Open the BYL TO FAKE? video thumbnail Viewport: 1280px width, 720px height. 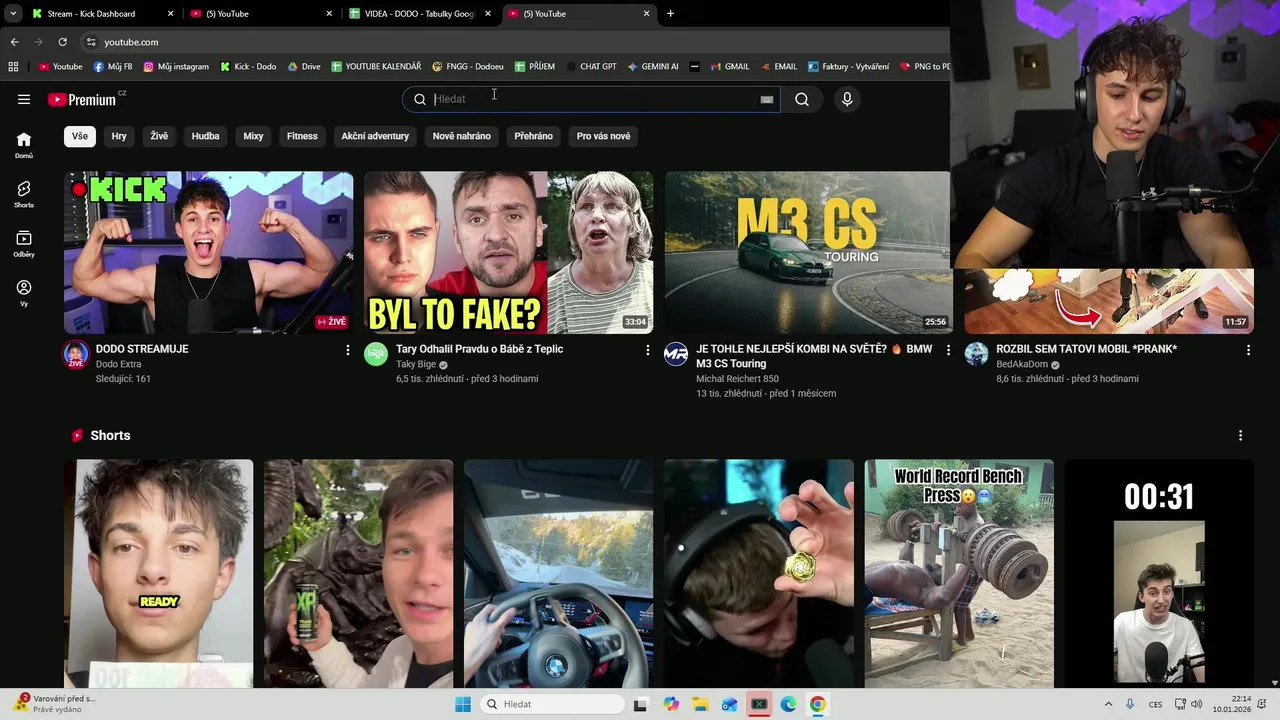[508, 253]
